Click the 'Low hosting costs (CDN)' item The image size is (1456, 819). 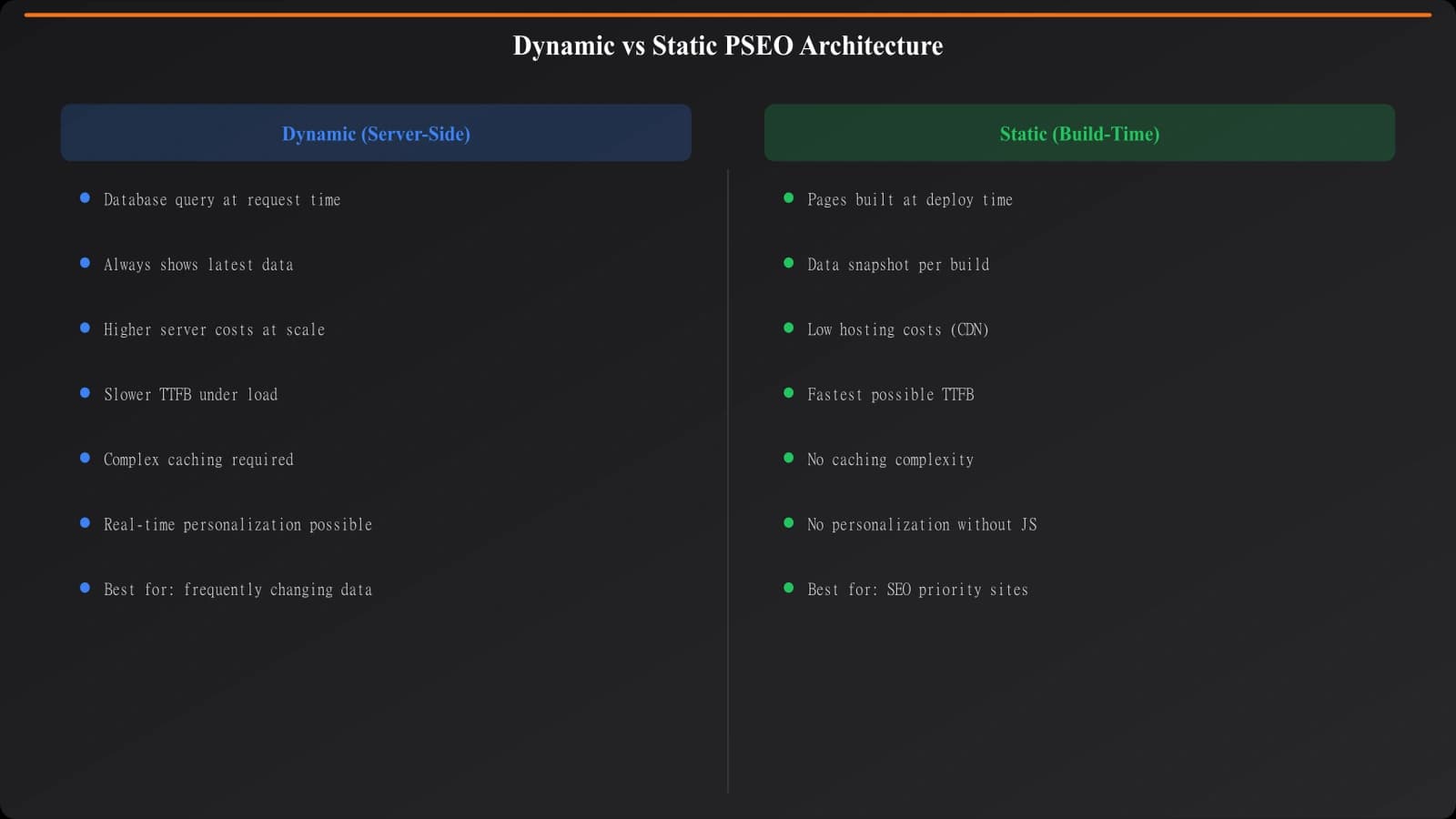[x=897, y=329]
